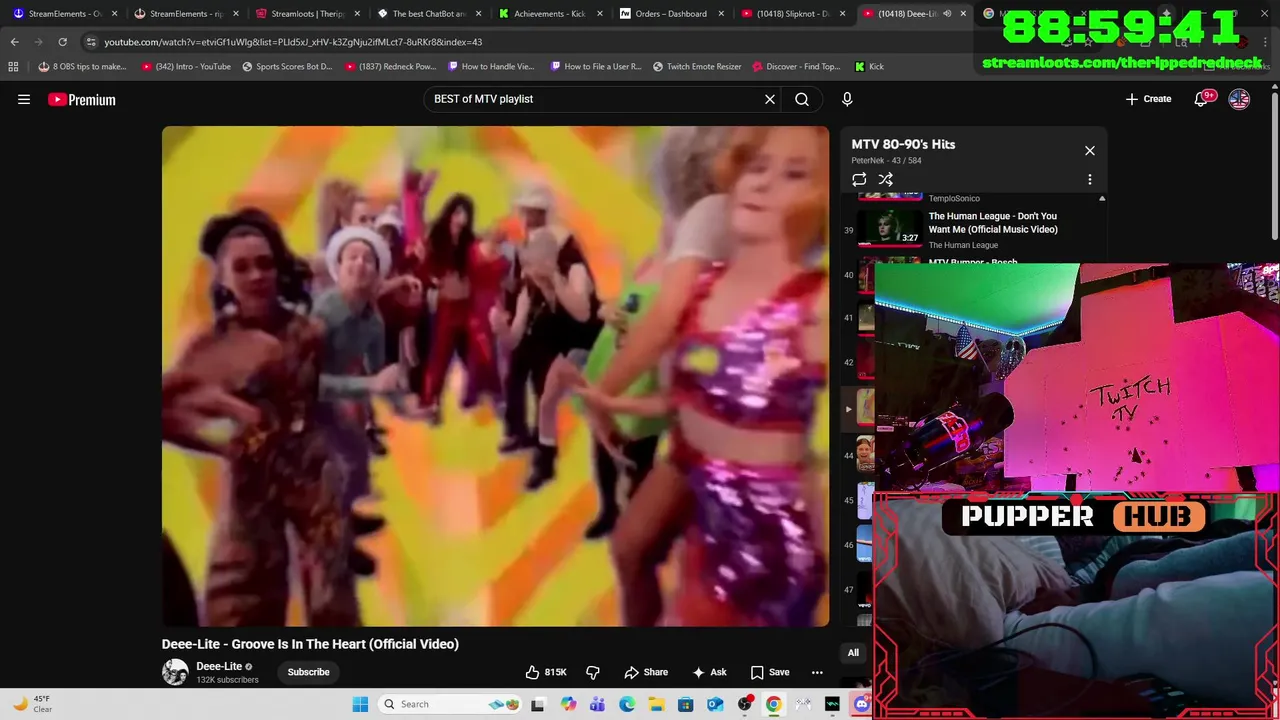
Task: Click inside the YouTube search field
Action: (x=595, y=99)
